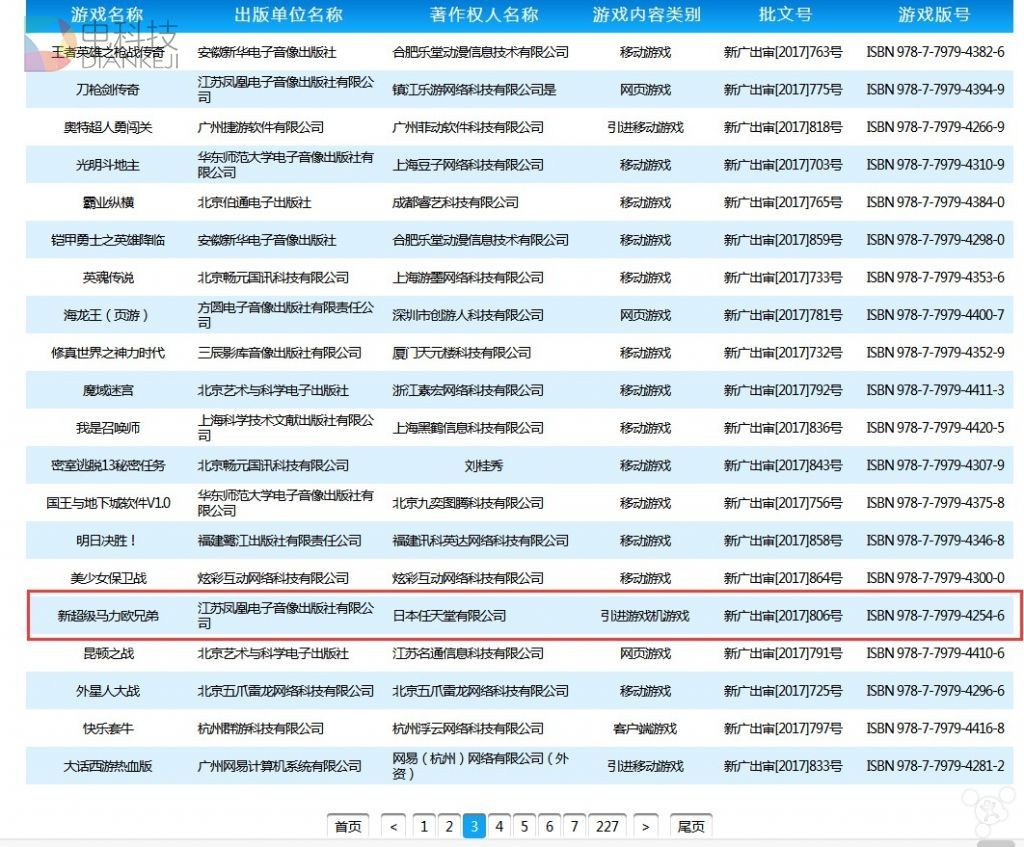Screen dimensions: 1024x847
Task: Click the previous page arrow
Action: (394, 826)
